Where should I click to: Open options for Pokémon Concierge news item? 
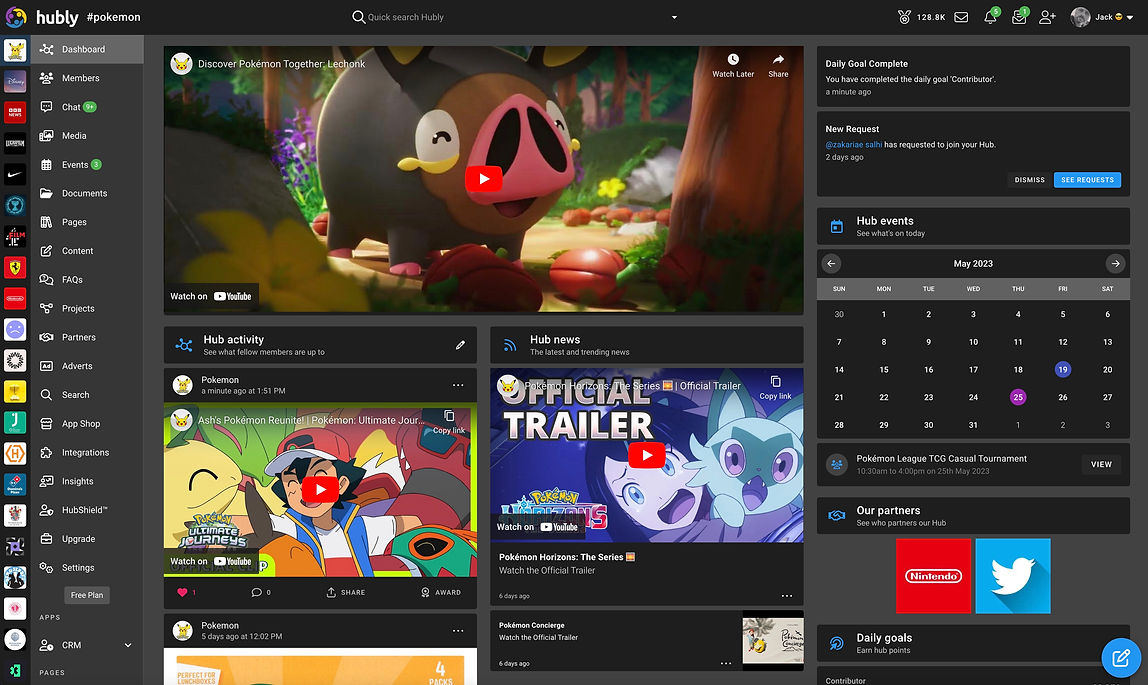(x=726, y=663)
